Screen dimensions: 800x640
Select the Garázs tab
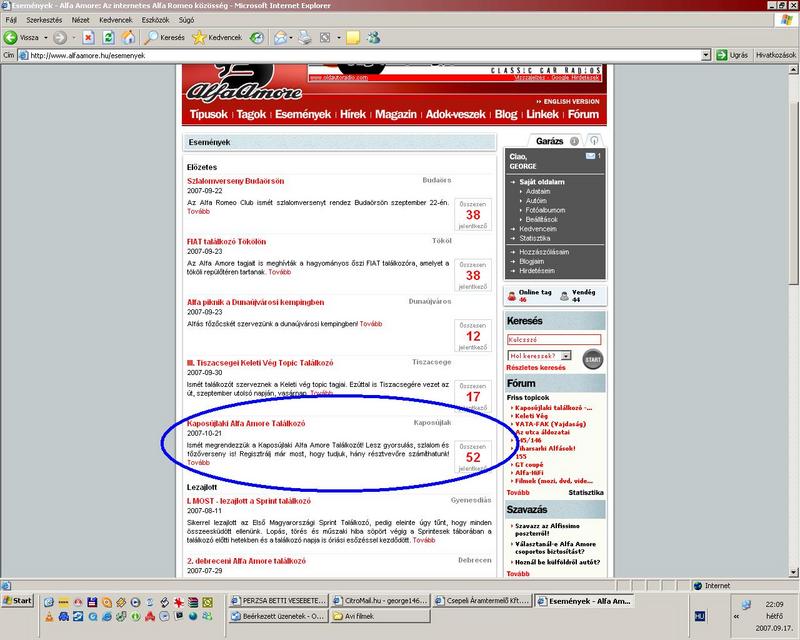549,141
